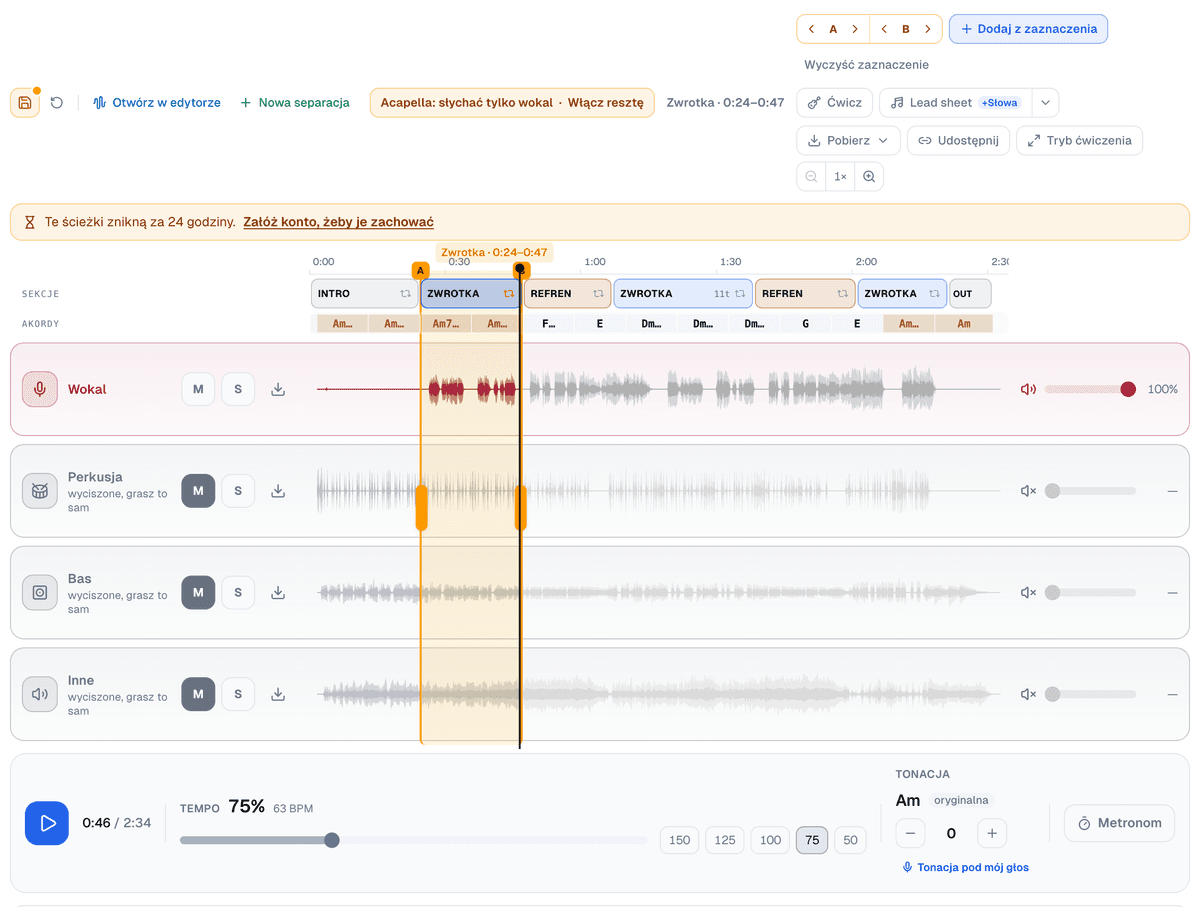Screen dimensions: 1200x907
Task: Start playback with the play button
Action: pos(47,823)
